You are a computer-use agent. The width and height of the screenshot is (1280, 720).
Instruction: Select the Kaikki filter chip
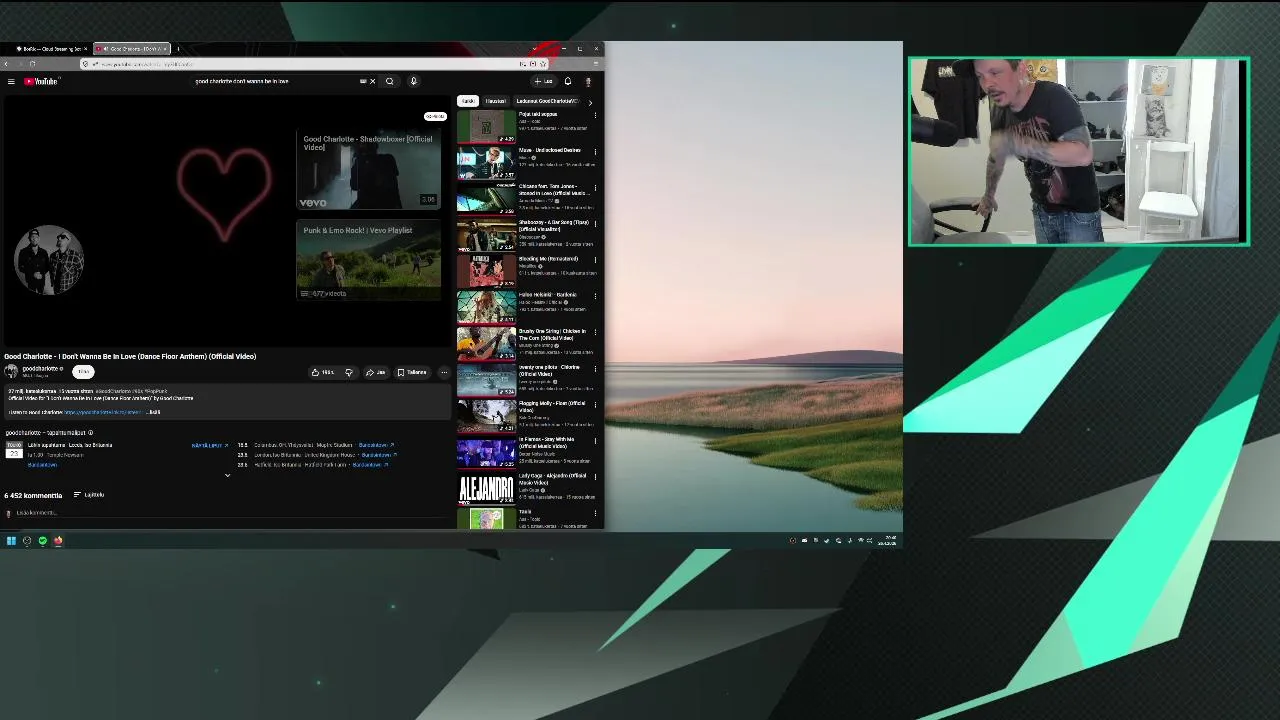pyautogui.click(x=467, y=101)
